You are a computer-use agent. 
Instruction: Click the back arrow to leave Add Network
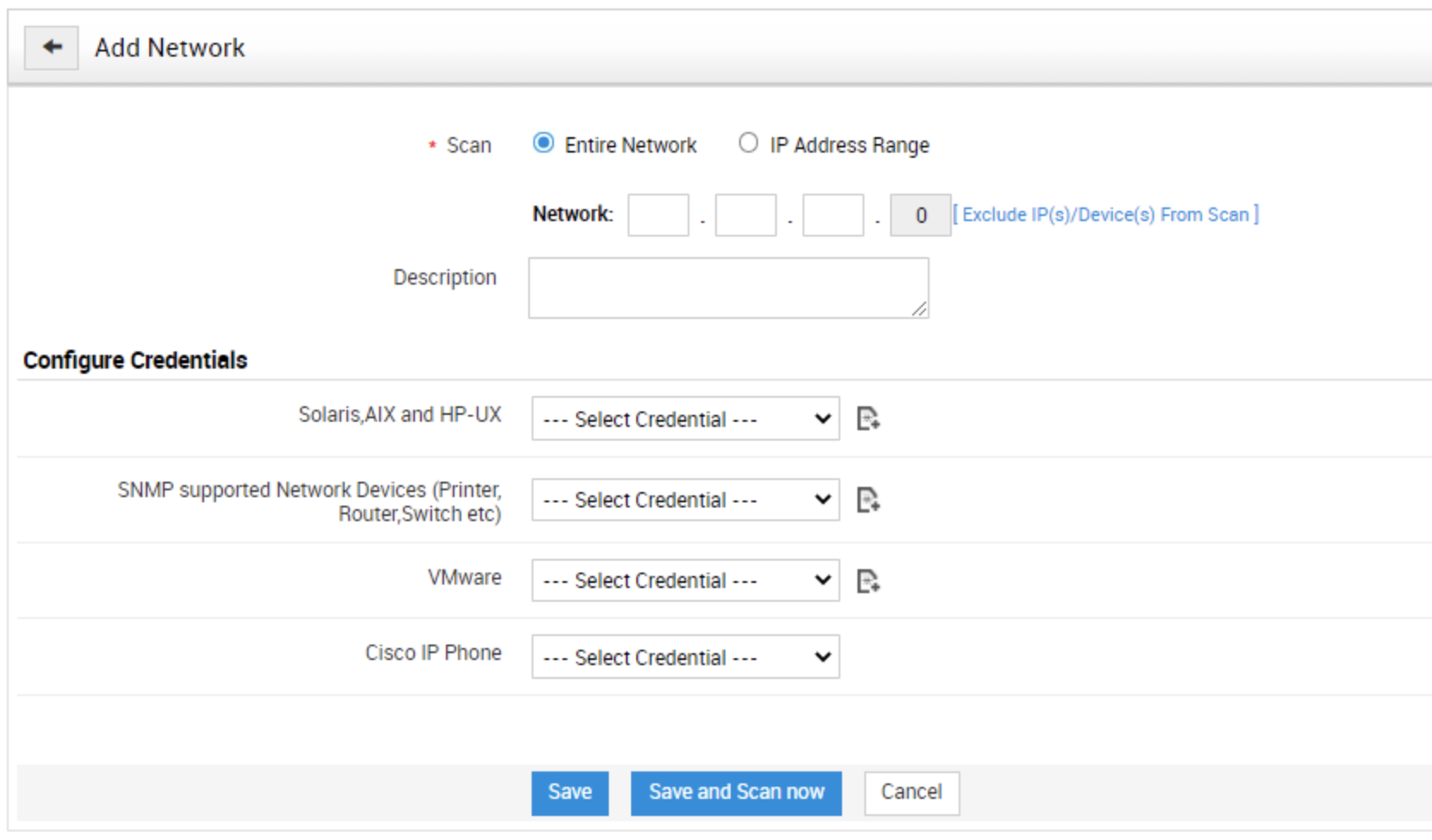point(51,47)
